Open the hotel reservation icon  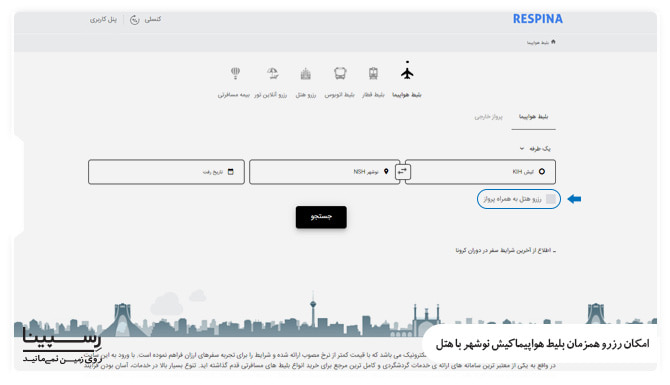[x=306, y=74]
